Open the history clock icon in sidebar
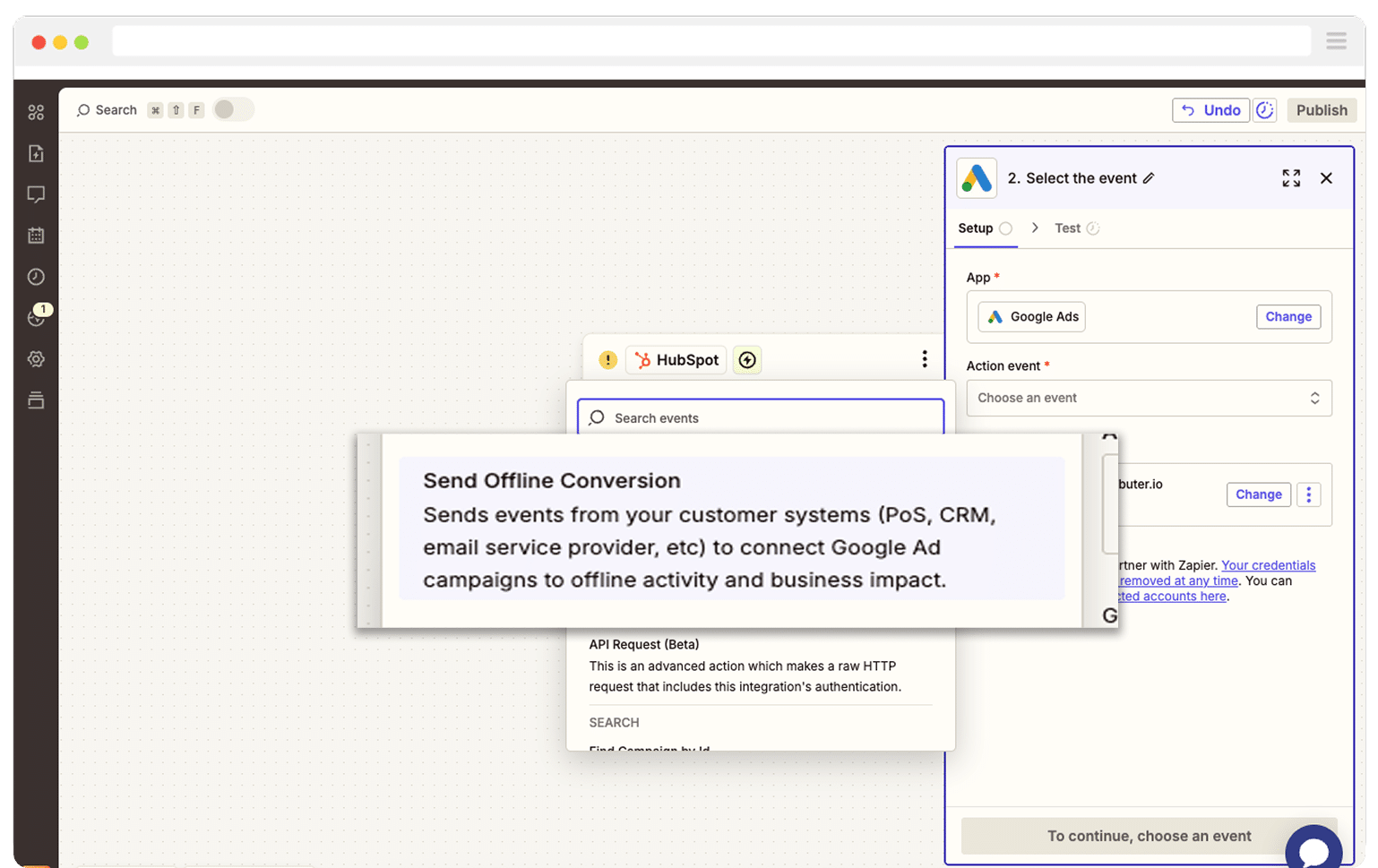1378x868 pixels. click(x=36, y=277)
